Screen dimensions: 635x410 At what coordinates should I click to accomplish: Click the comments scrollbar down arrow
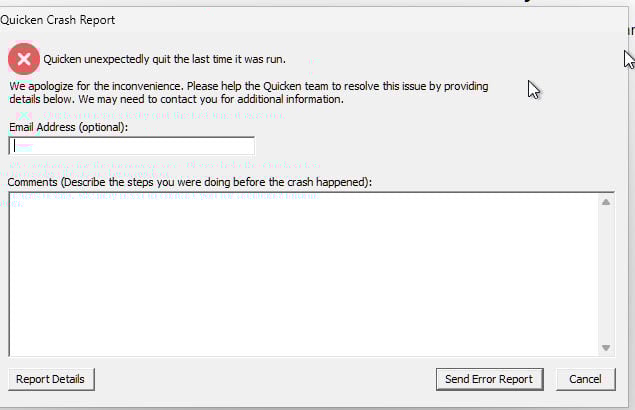pos(607,347)
